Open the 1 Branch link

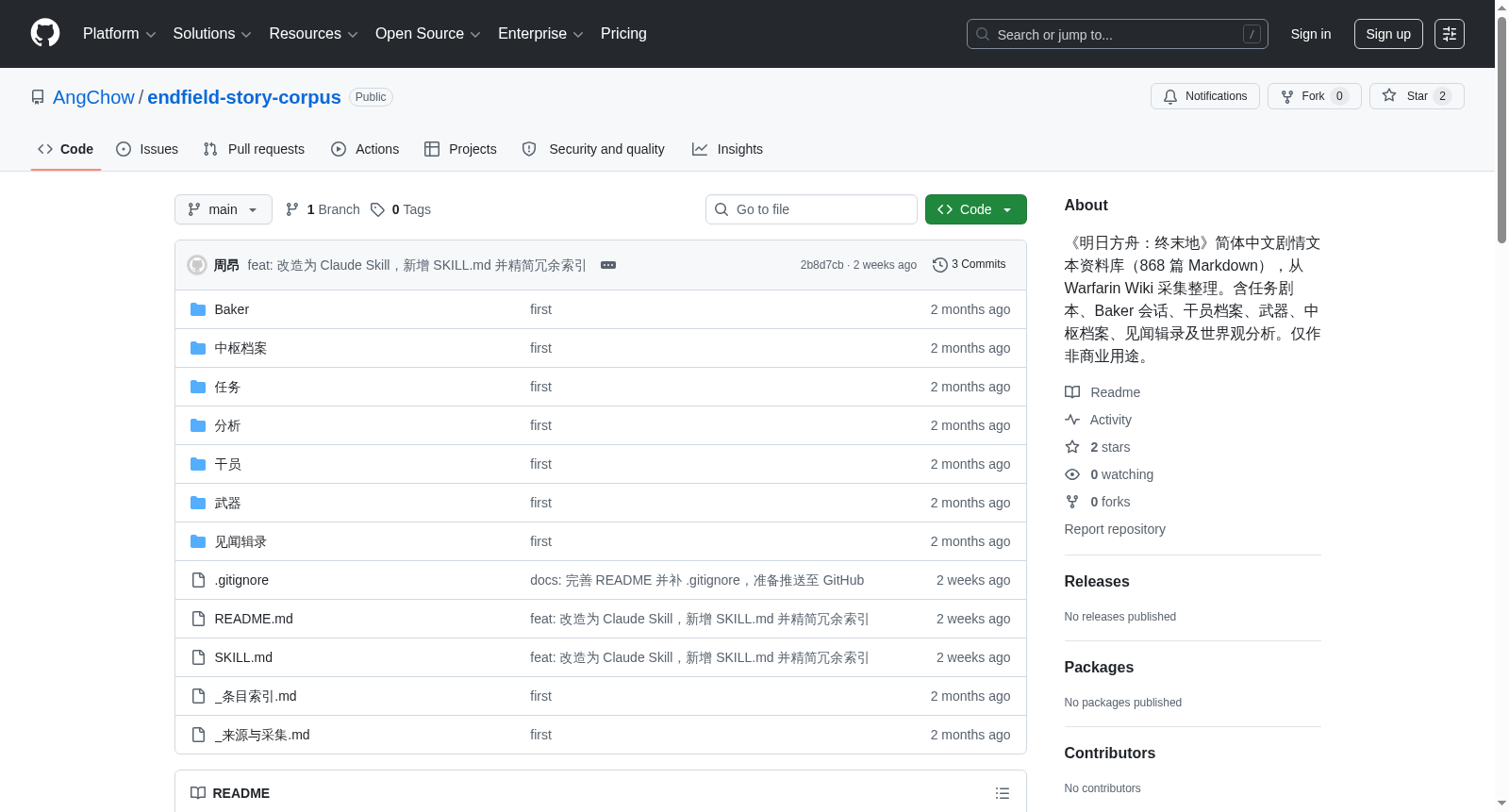323,209
